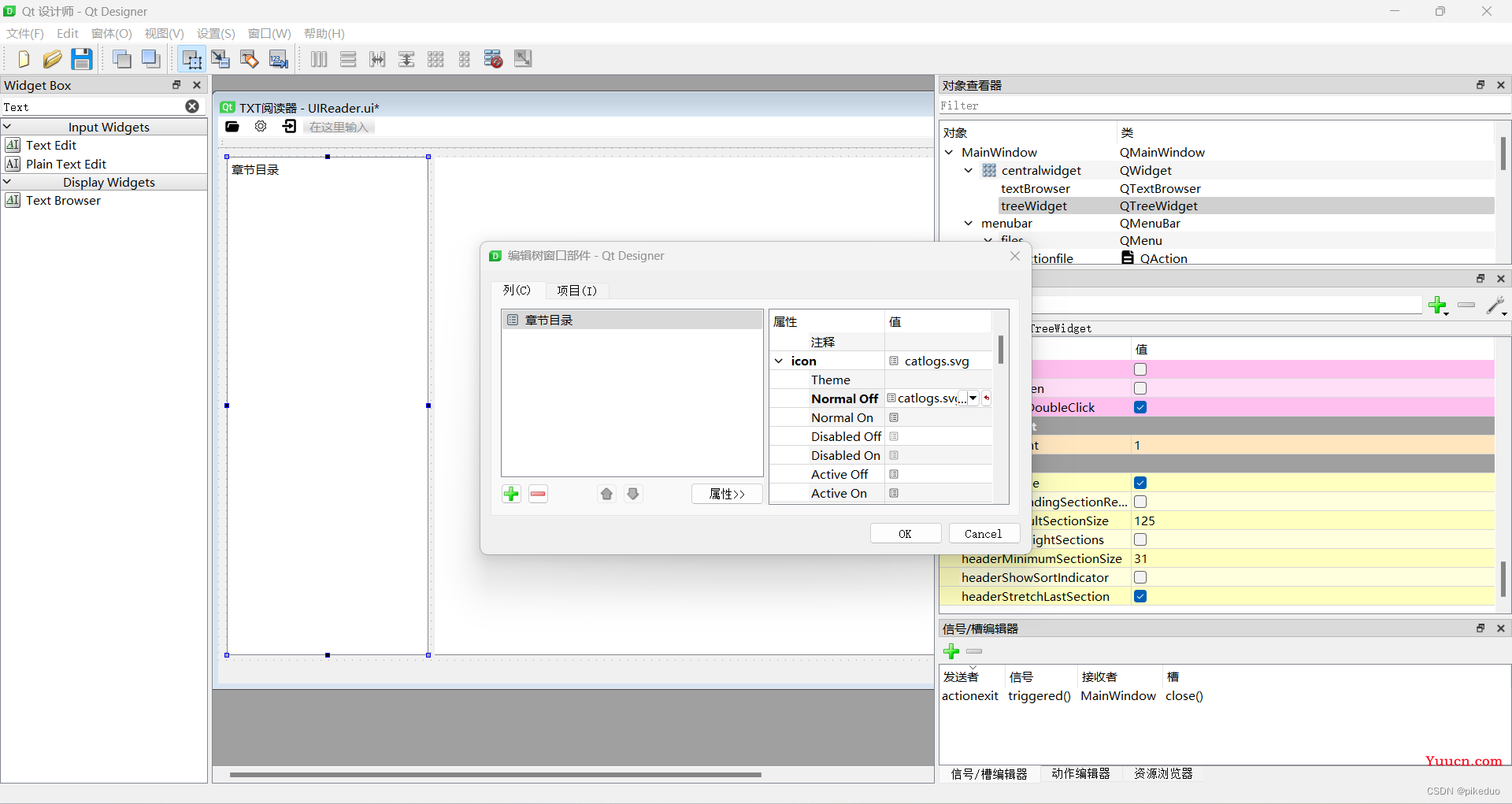Apply grid layout from toolbar

pos(435,59)
